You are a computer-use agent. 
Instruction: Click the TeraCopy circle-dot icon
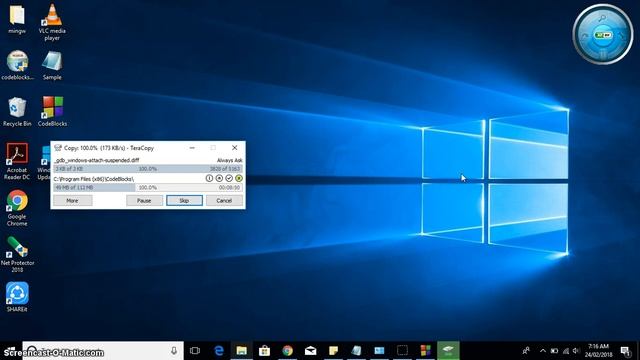pos(219,178)
